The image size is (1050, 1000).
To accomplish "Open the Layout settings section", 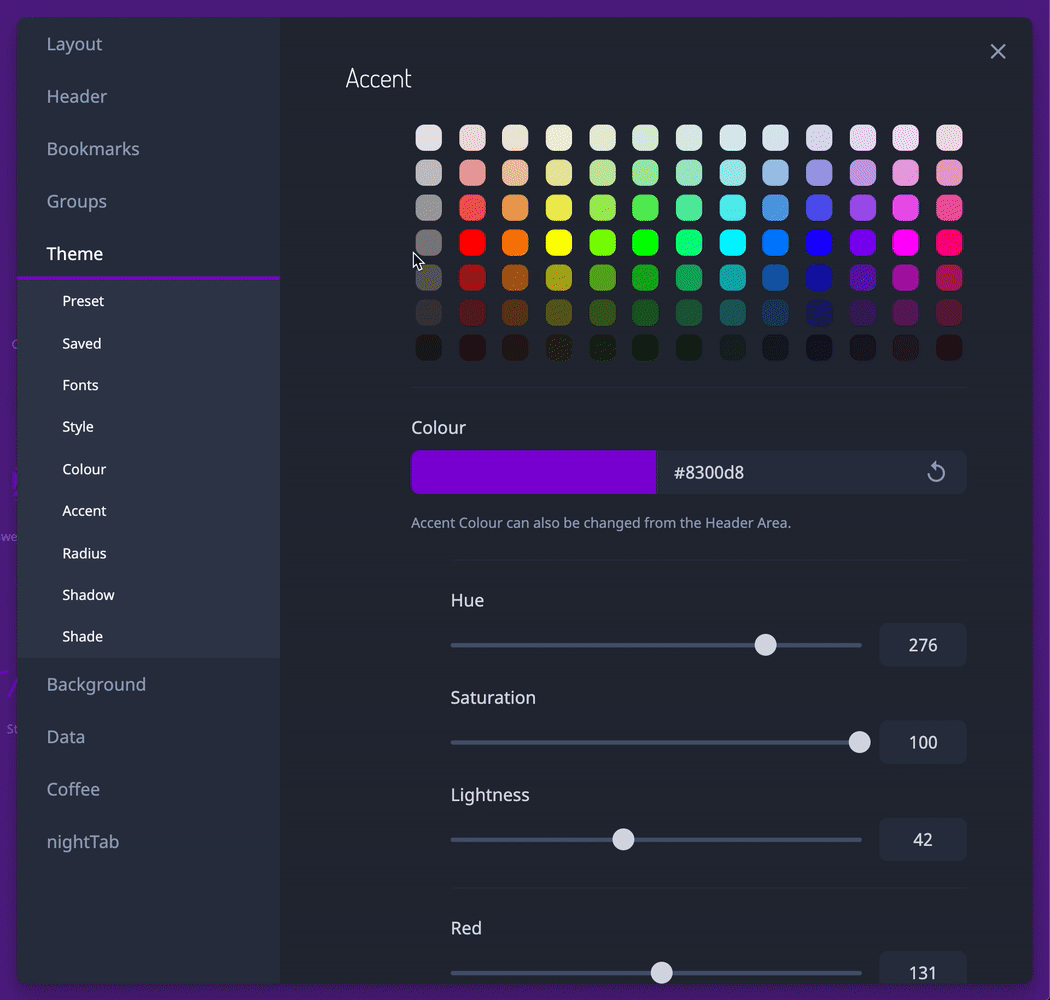I will tap(74, 44).
